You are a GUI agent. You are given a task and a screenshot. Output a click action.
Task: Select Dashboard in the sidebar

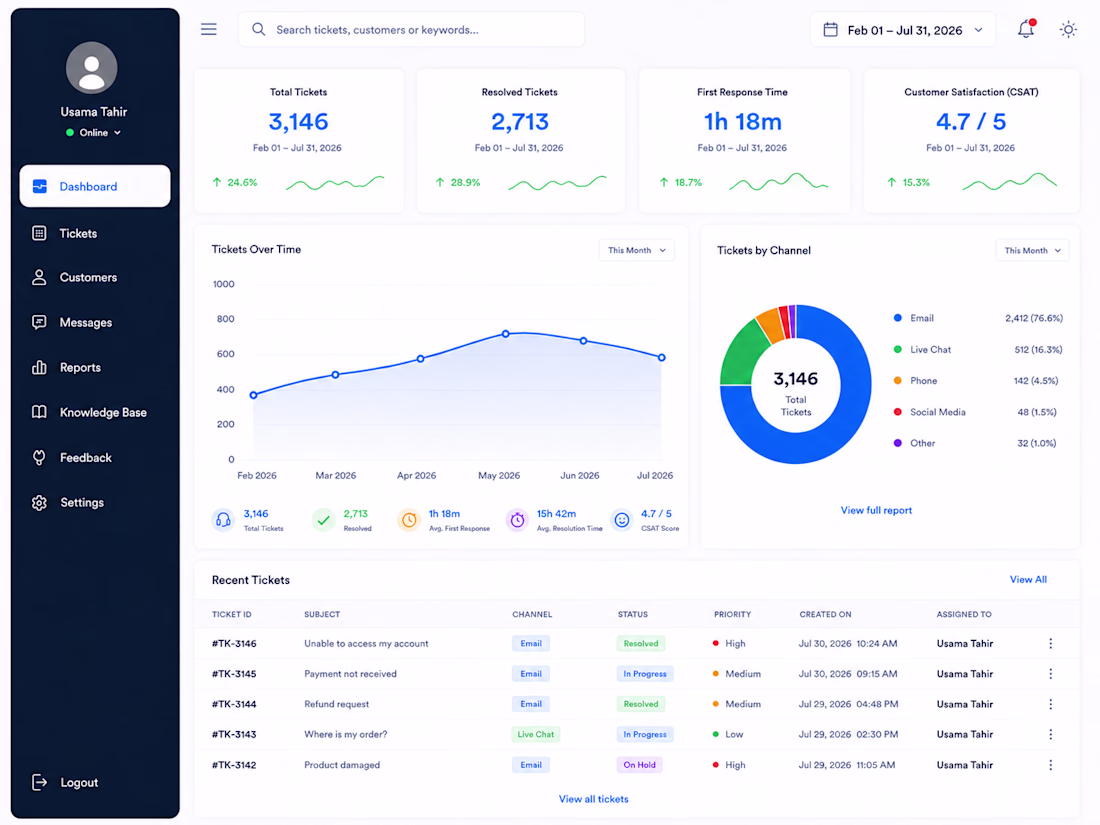point(95,186)
